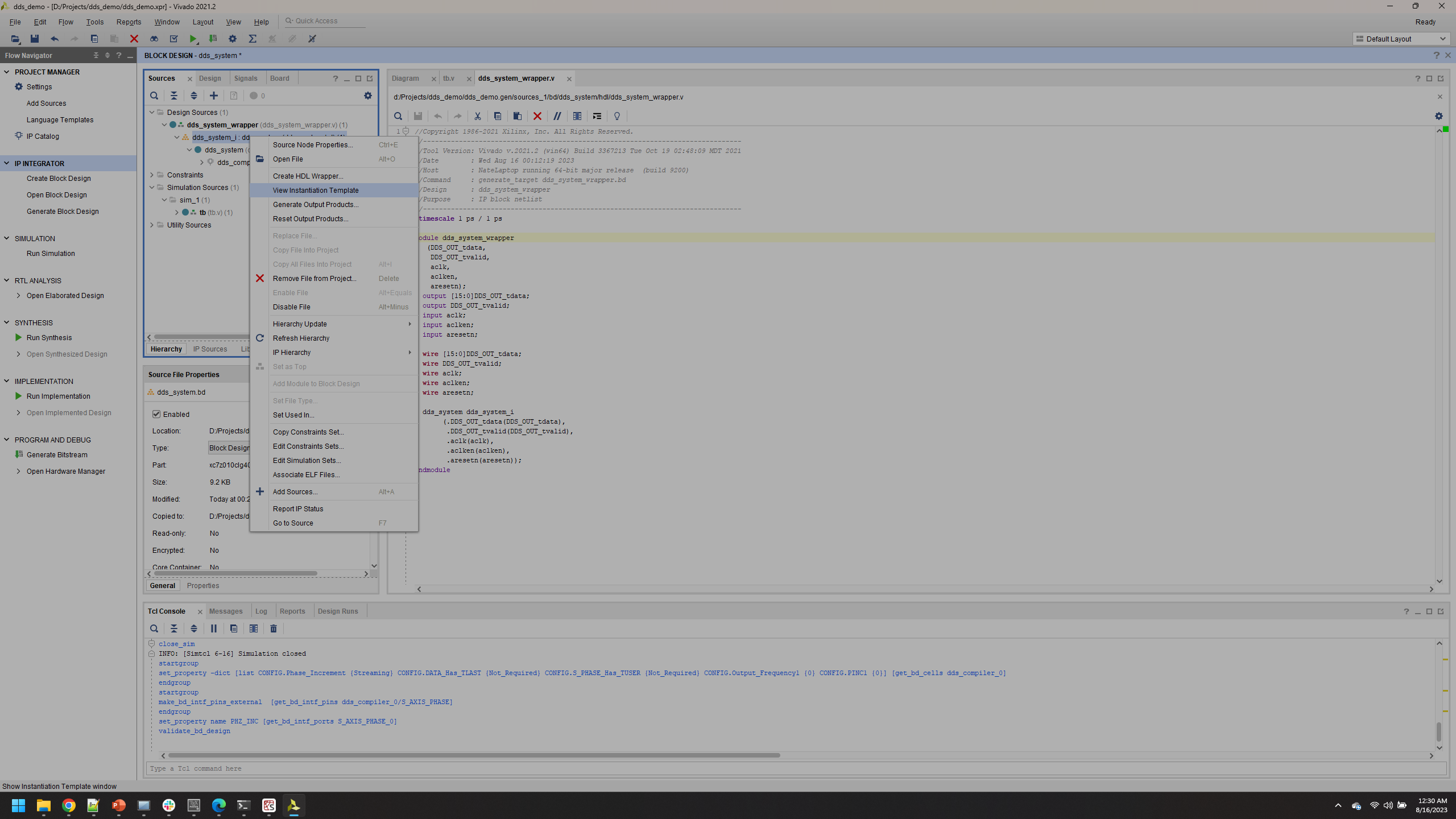
Task: Click the green Run Simulation toolbar icon
Action: pos(193,39)
